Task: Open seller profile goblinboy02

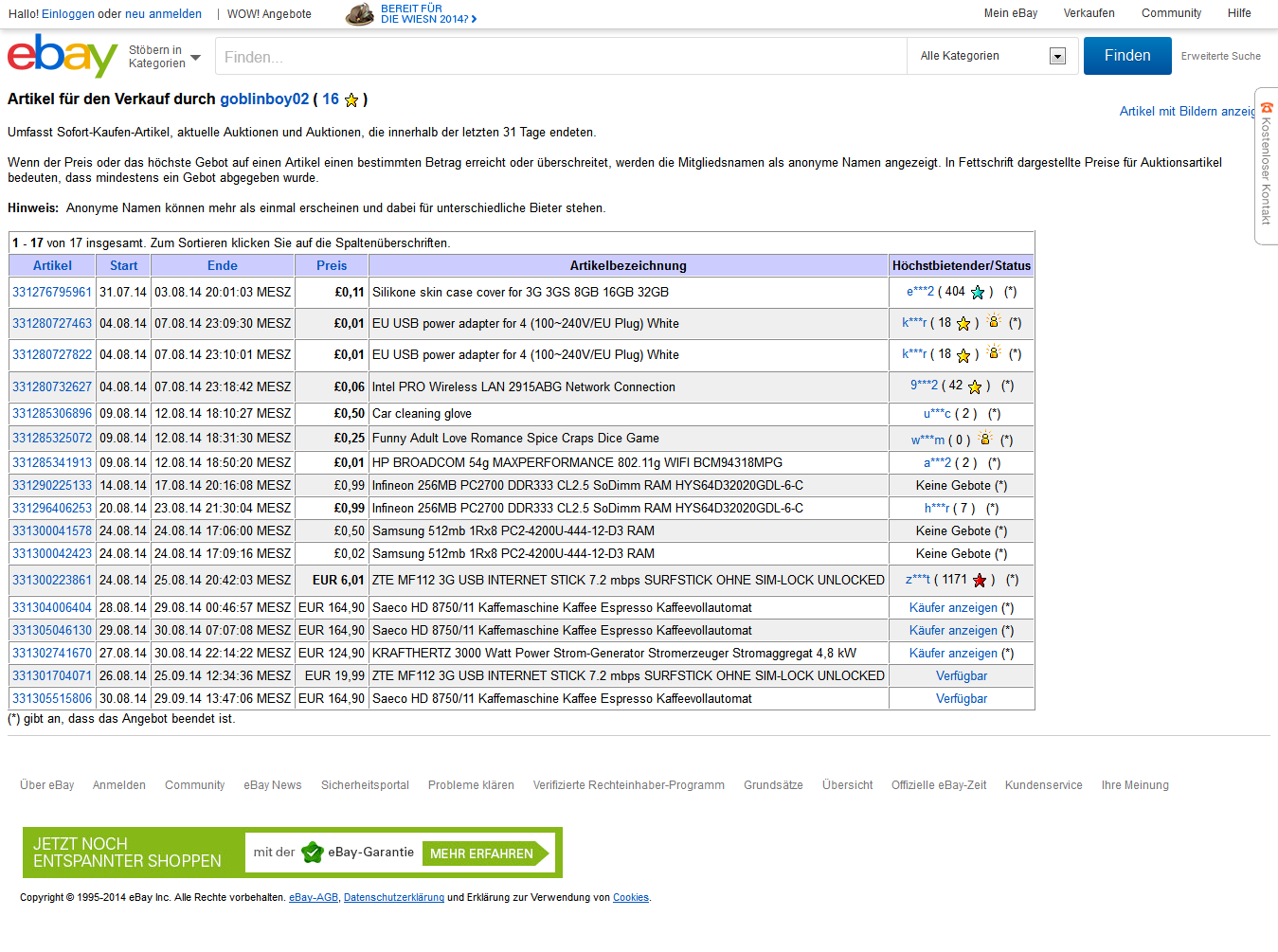Action: [264, 99]
